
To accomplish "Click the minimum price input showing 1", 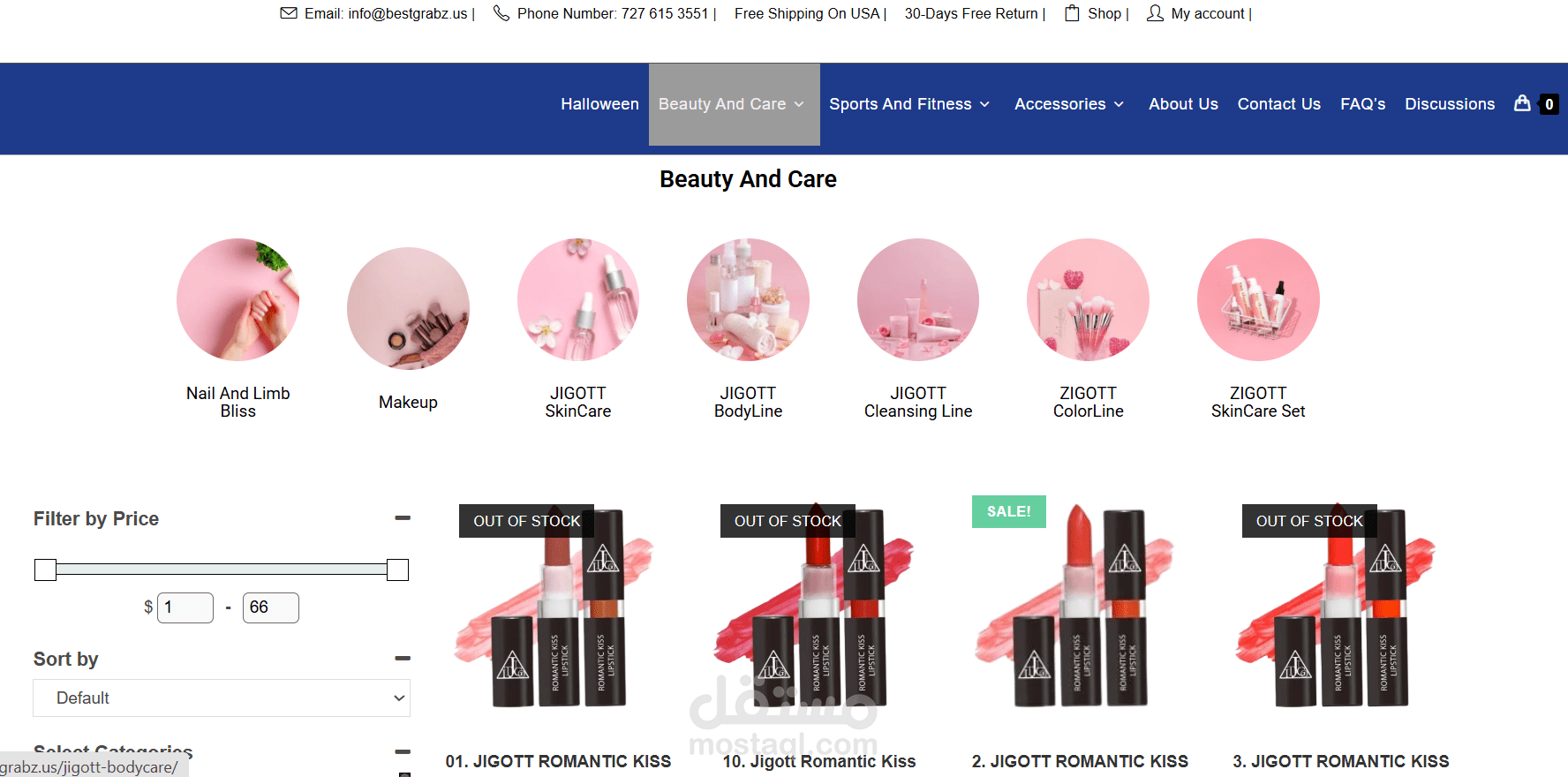I will click(x=185, y=607).
